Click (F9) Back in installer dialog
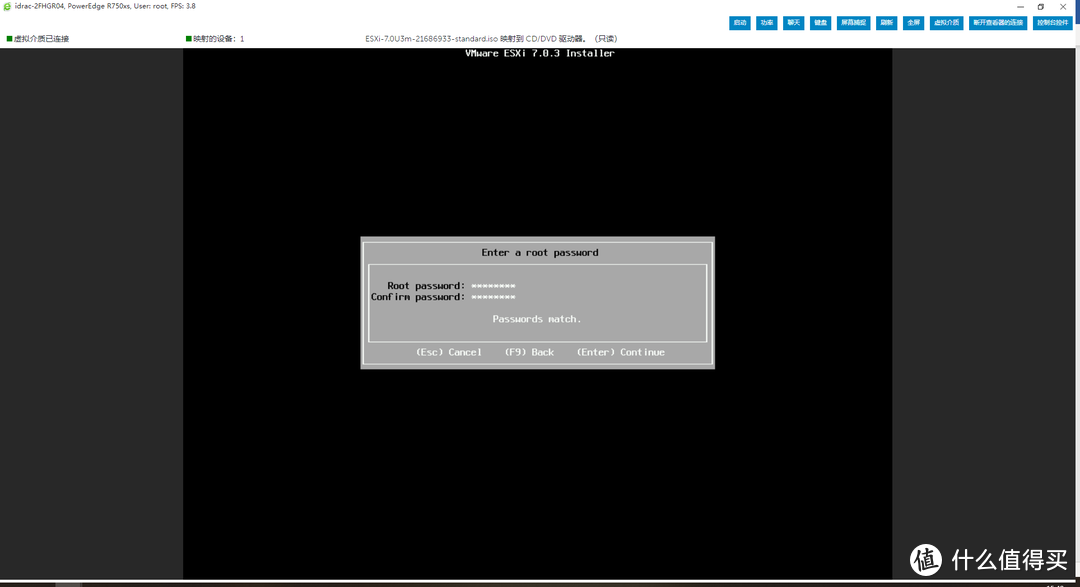The image size is (1080, 587). [529, 352]
